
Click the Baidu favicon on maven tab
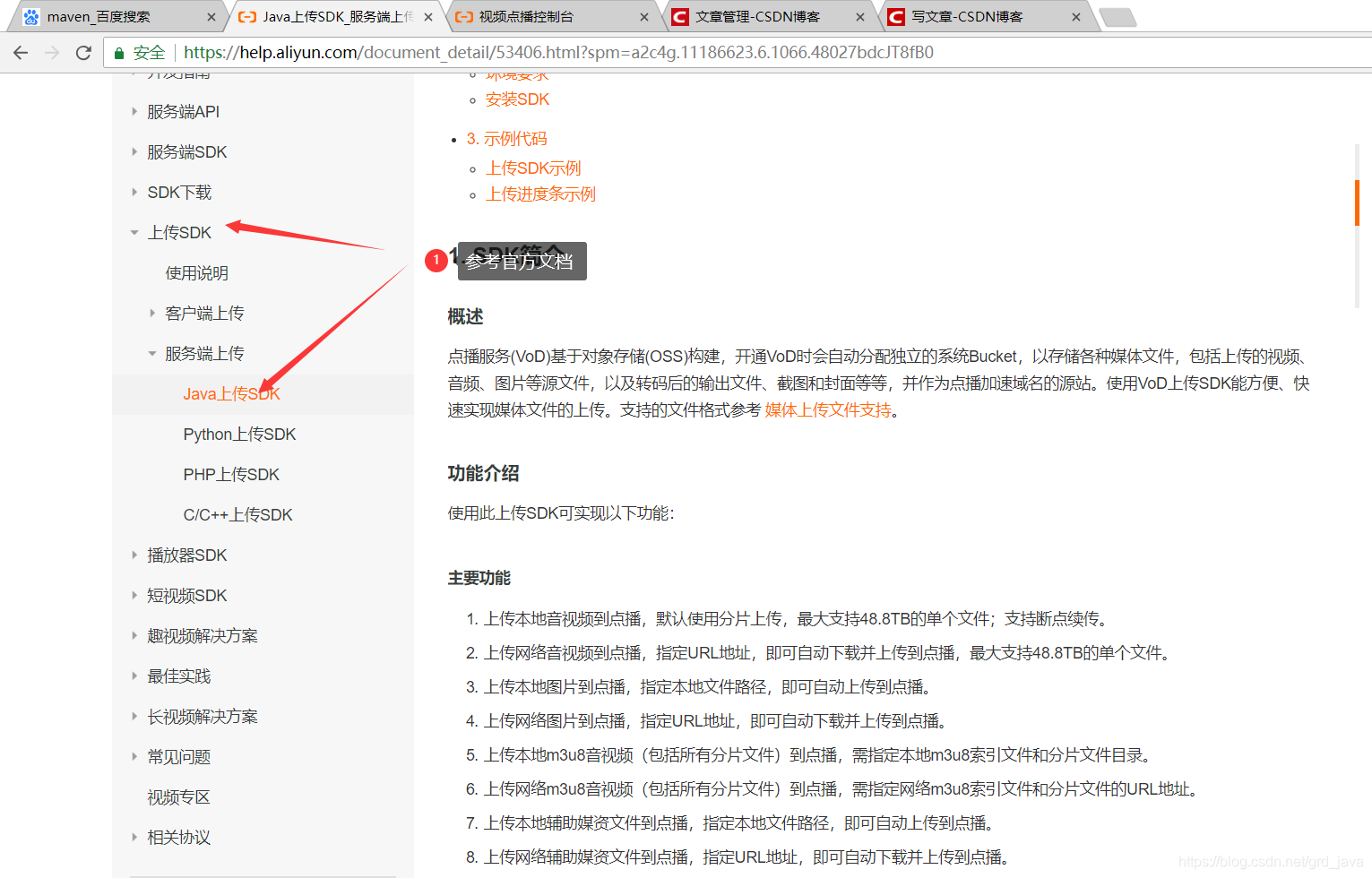31,17
